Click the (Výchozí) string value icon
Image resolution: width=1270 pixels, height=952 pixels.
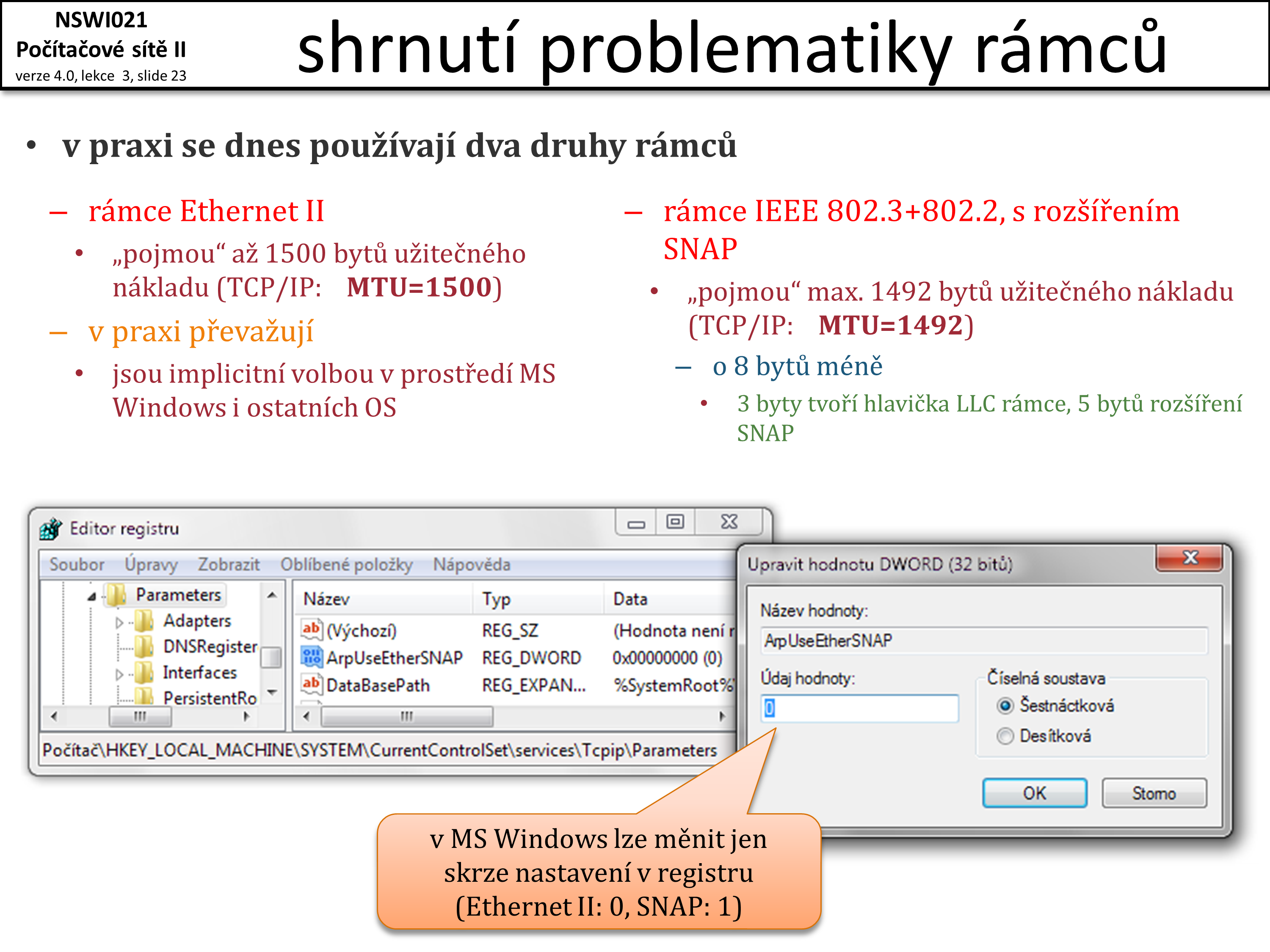tap(311, 630)
